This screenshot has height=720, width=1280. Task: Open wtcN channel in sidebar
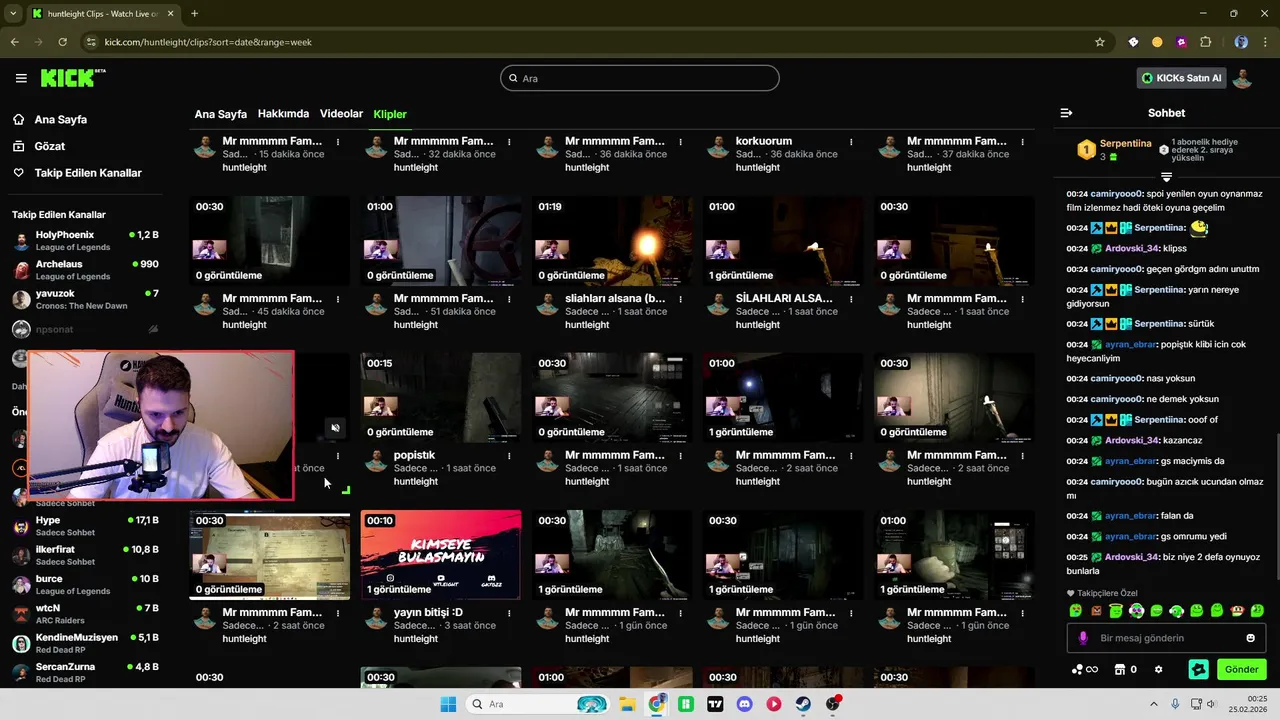(86, 613)
